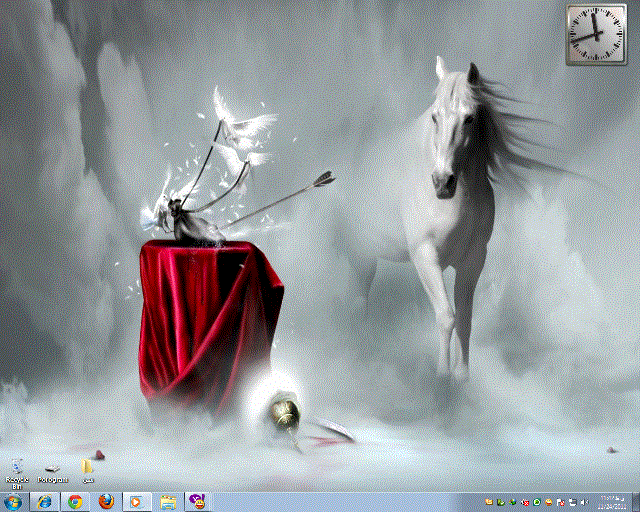Select the Recycle Bin desktop icon

pyautogui.click(x=17, y=470)
